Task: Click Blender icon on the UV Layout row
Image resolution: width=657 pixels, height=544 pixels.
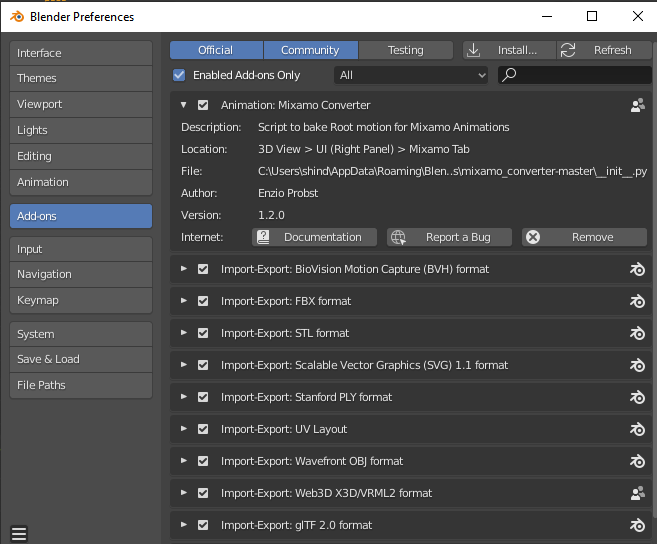Action: pyautogui.click(x=637, y=429)
